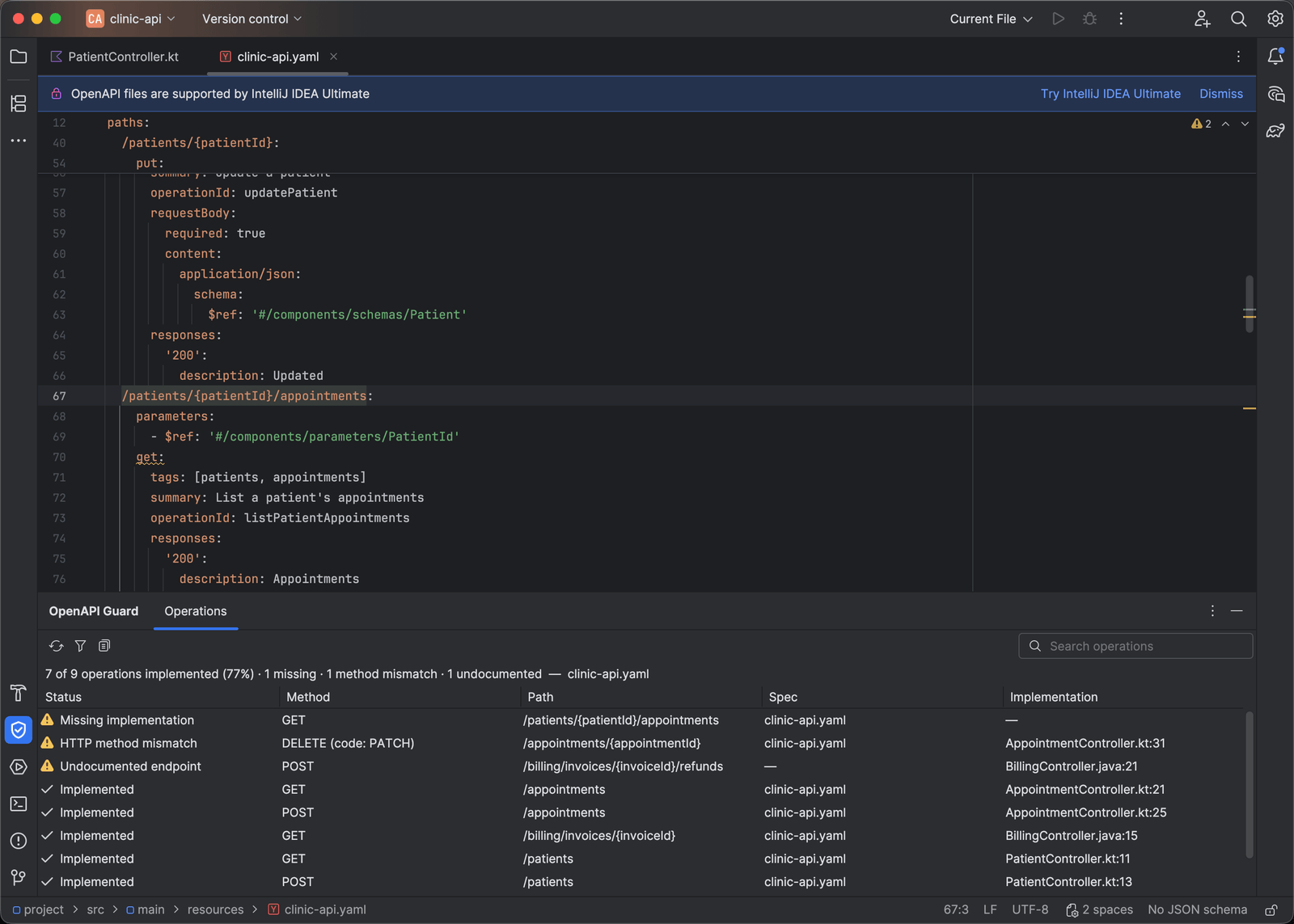
Task: Open BillingController.java:21 implementation link
Action: point(1072,766)
